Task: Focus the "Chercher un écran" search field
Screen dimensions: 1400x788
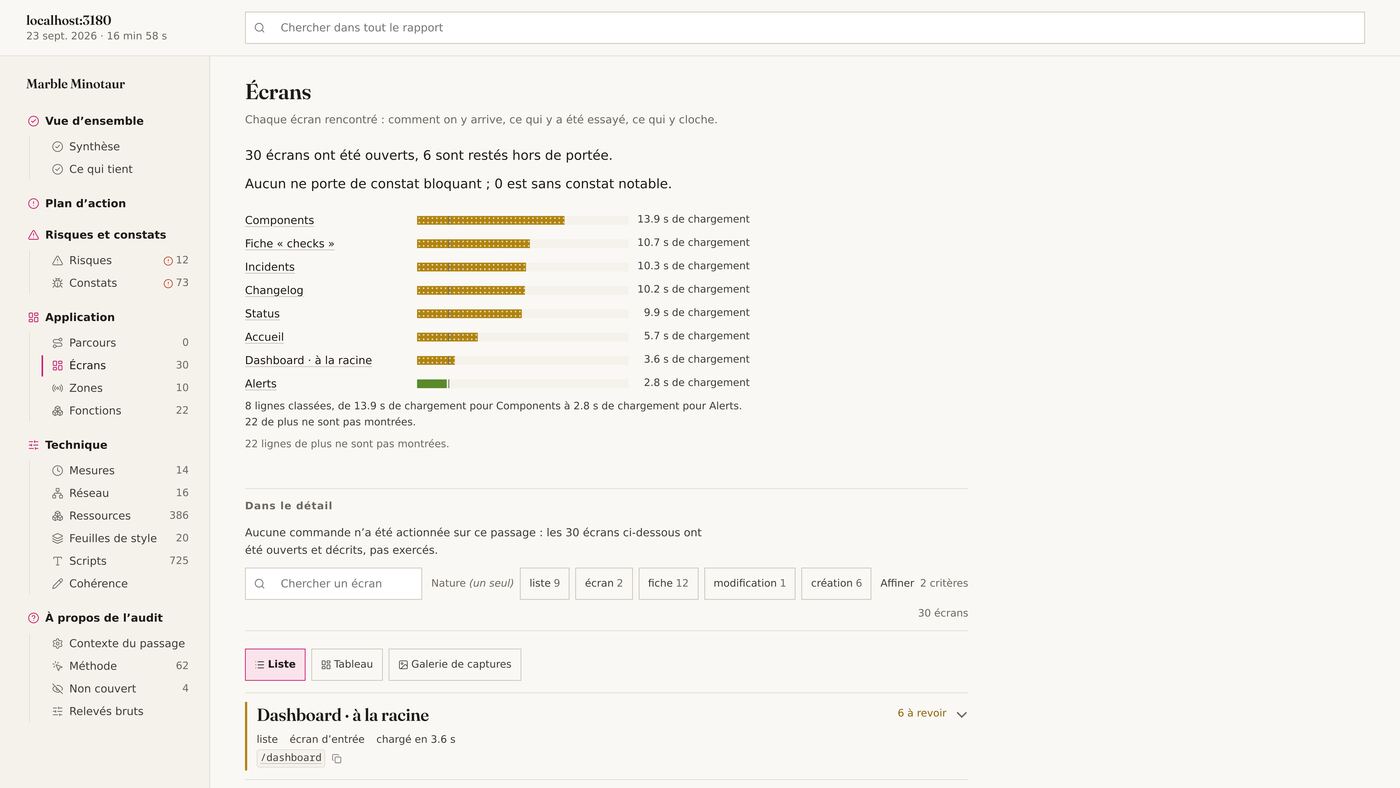Action: [334, 584]
